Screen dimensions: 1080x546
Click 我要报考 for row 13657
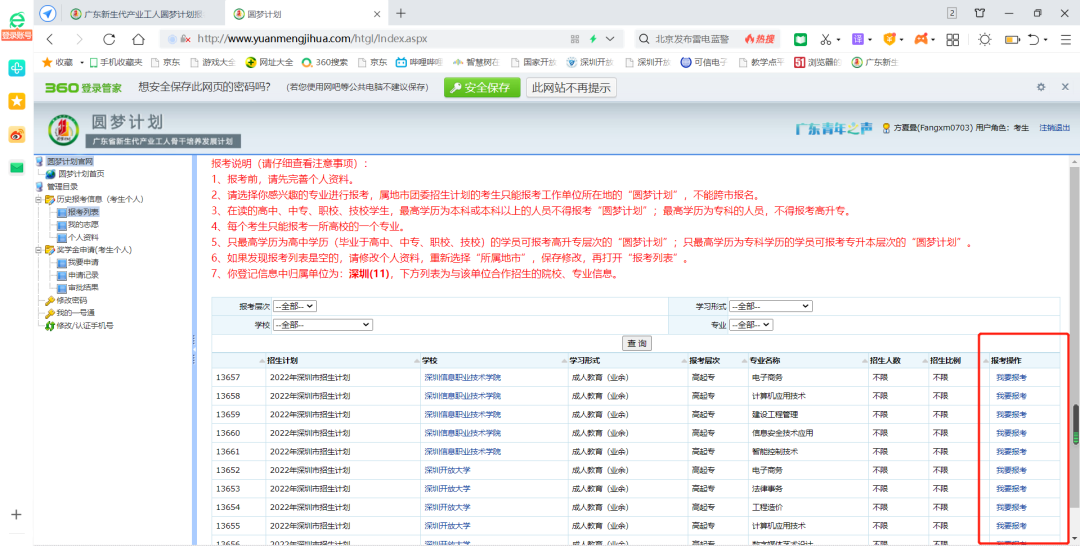(1010, 378)
